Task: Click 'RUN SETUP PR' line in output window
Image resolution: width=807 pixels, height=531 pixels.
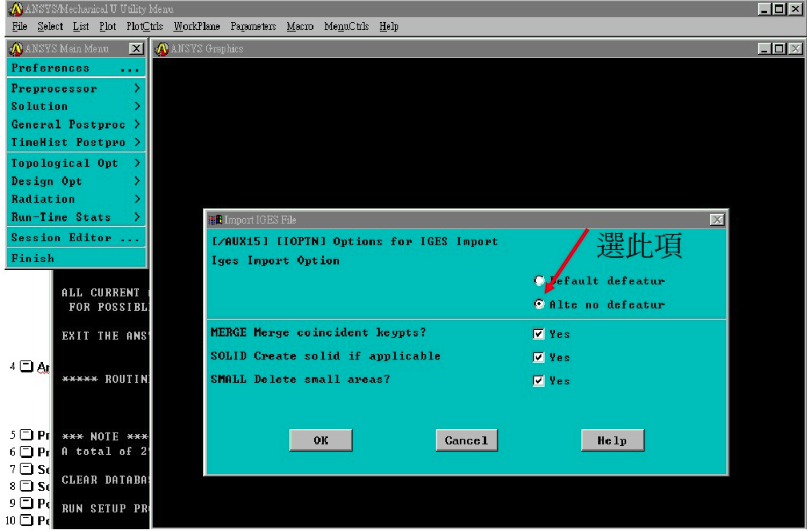Action: click(x=105, y=508)
